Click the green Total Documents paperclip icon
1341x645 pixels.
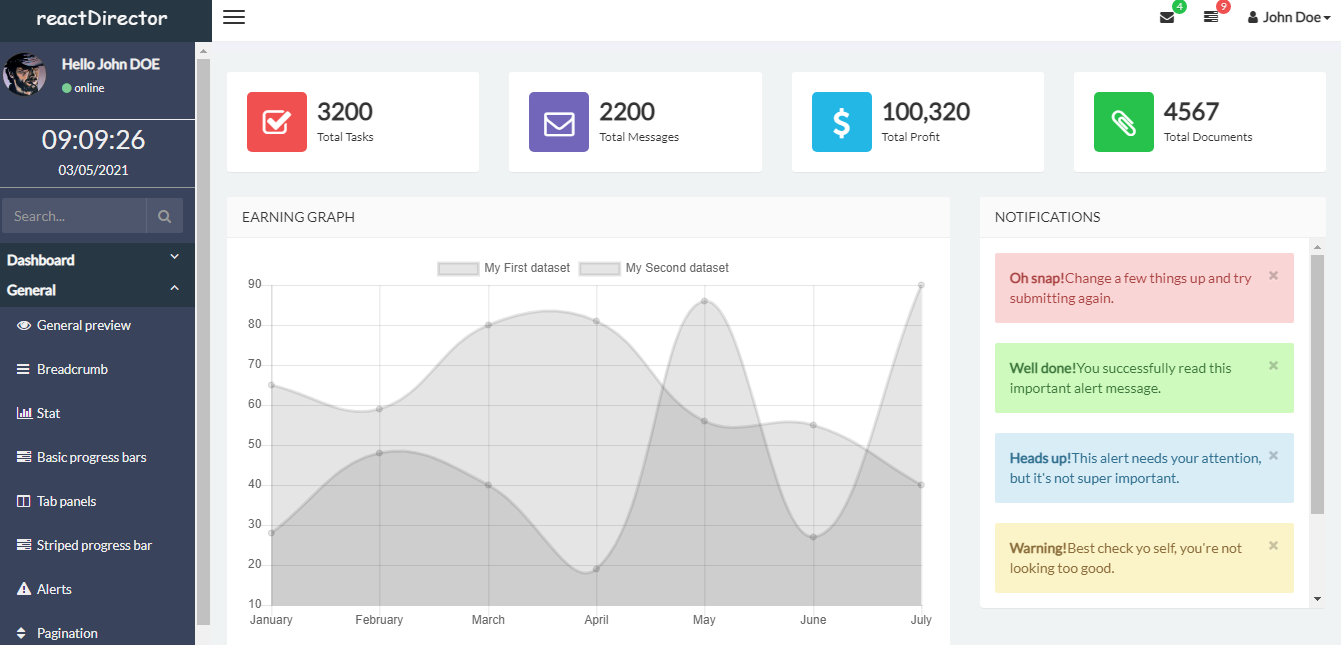pos(1124,122)
